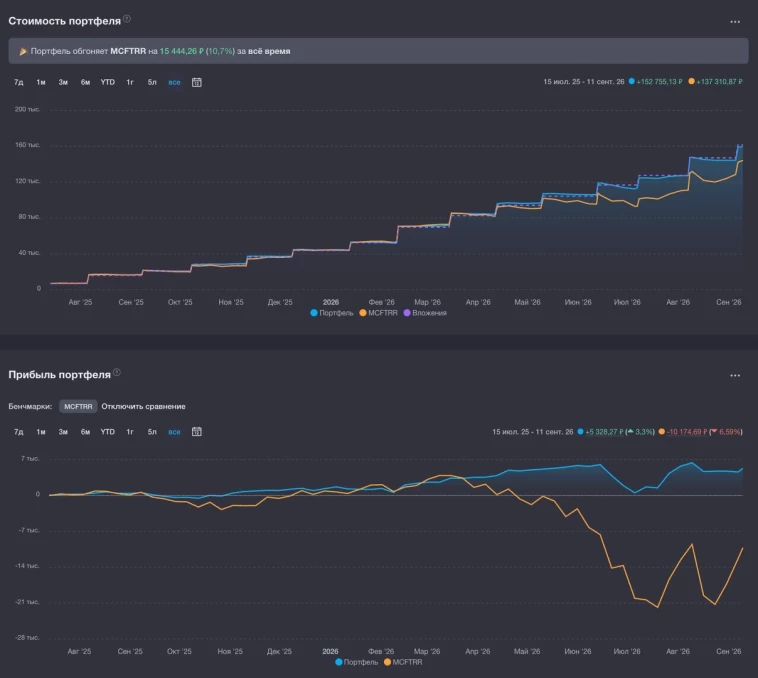The height and width of the screenshot is (678, 758).
Task: Click blue portfolio color dot near +152 755,13
Action: (631, 81)
